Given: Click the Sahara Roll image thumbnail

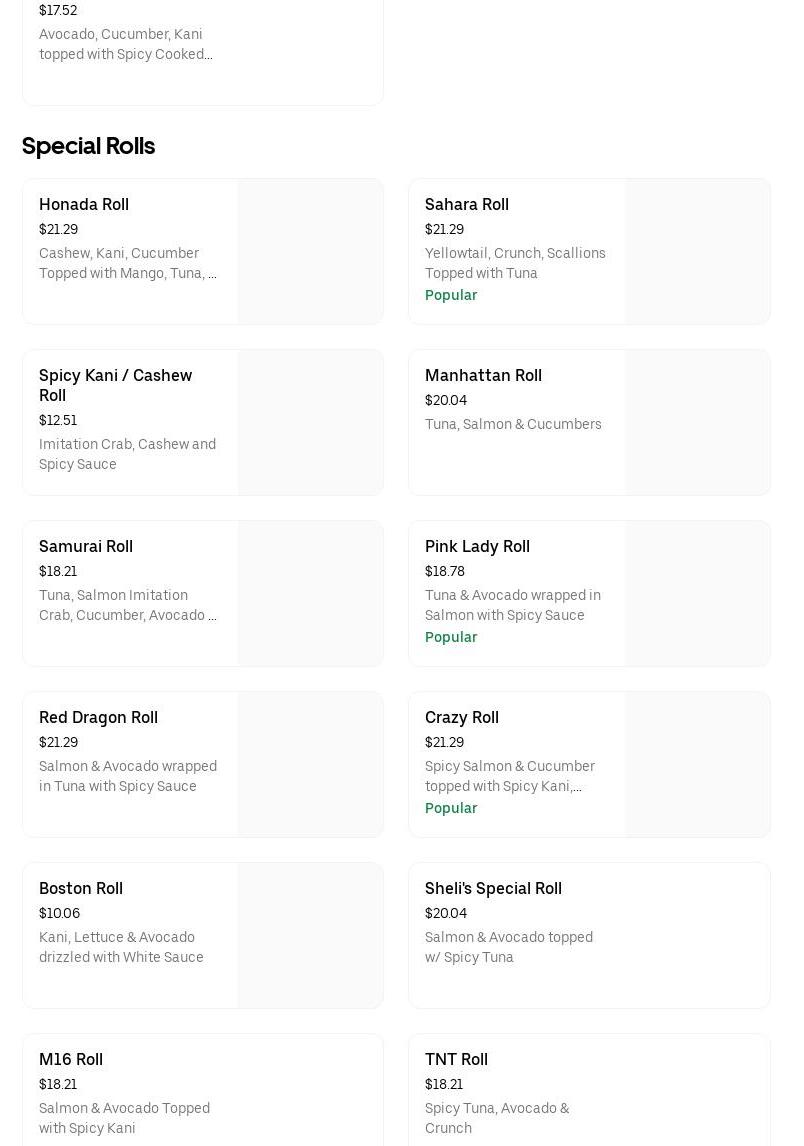Looking at the screenshot, I should point(697,251).
